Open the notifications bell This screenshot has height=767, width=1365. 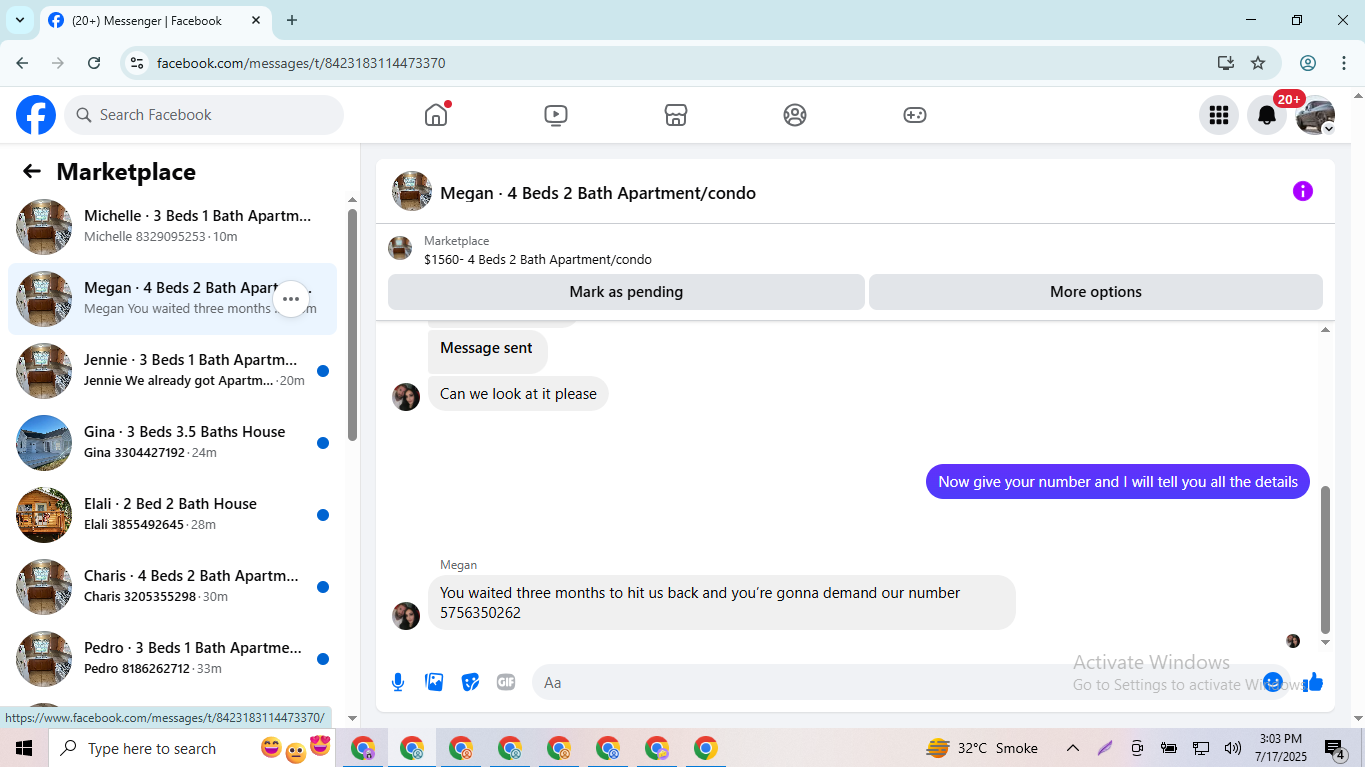[1266, 115]
